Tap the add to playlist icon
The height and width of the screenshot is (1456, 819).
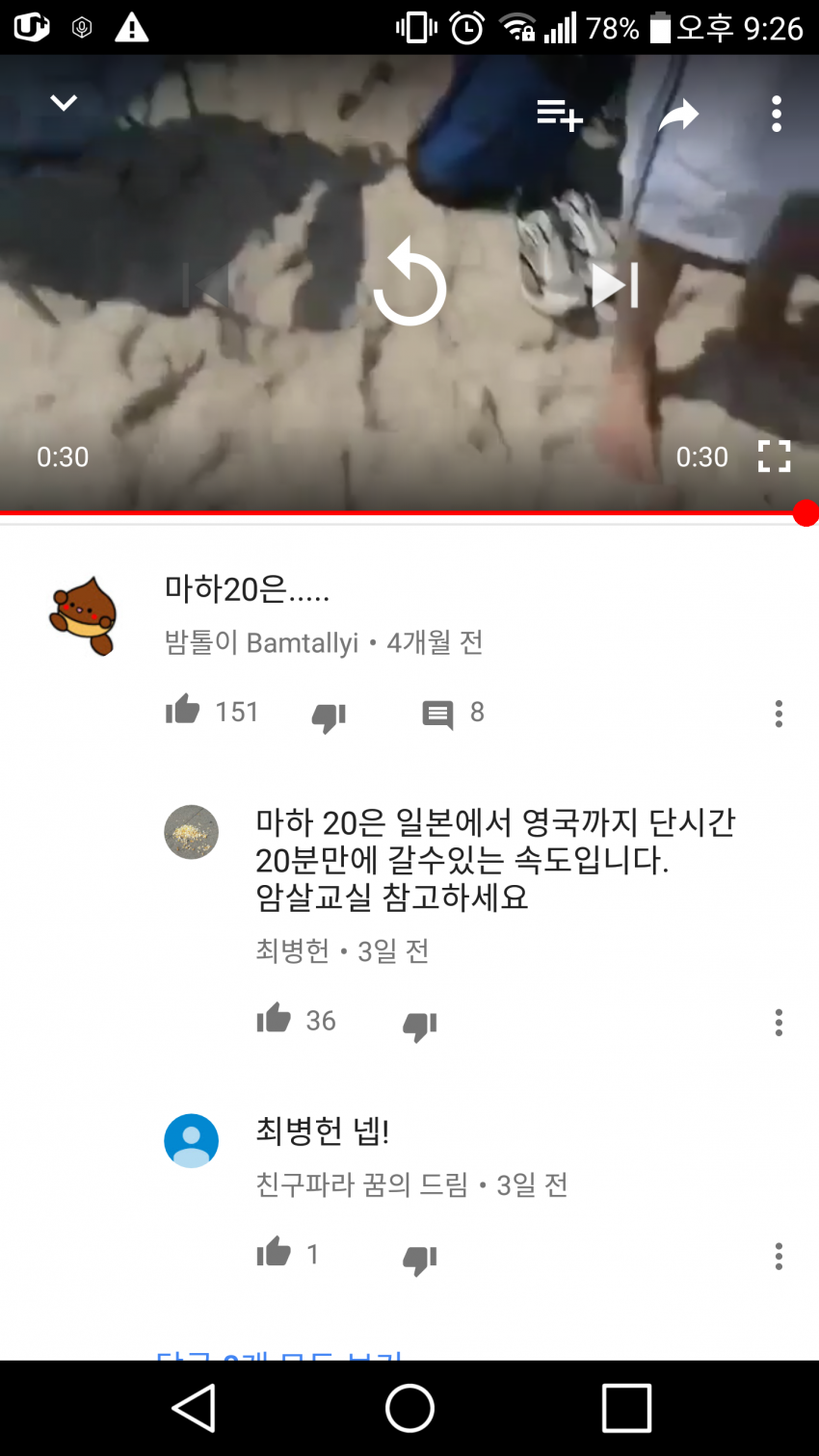(560, 115)
